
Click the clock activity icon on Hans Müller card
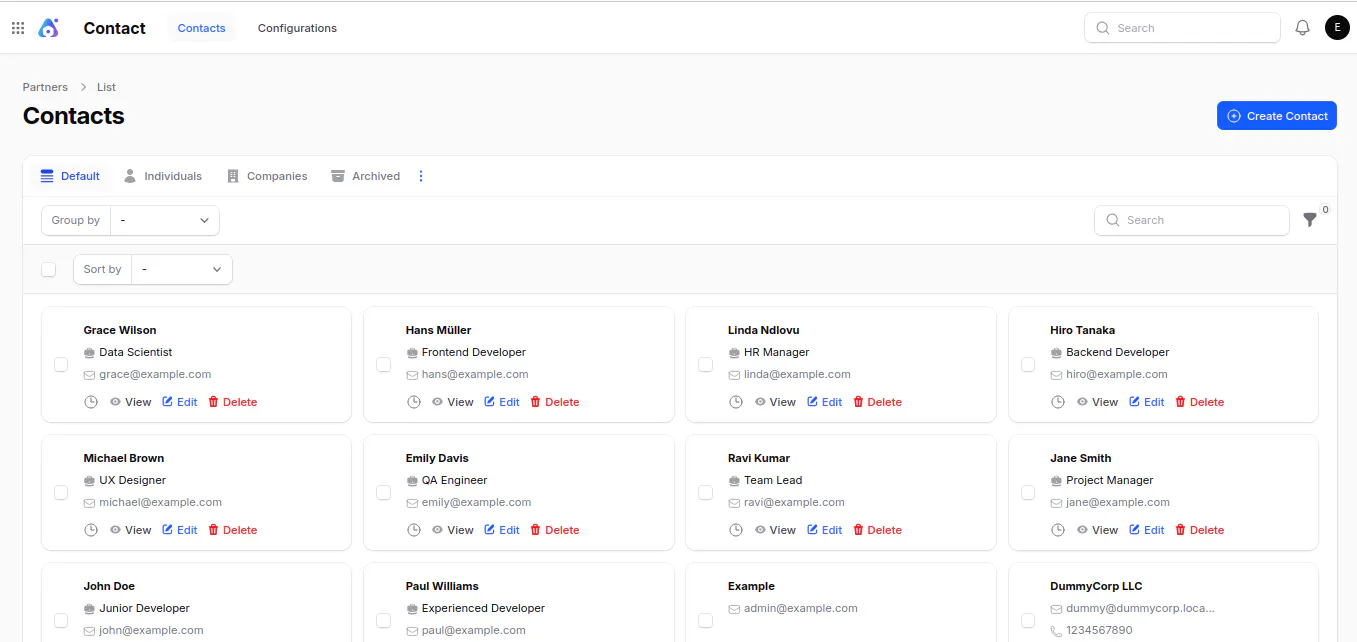coord(413,402)
